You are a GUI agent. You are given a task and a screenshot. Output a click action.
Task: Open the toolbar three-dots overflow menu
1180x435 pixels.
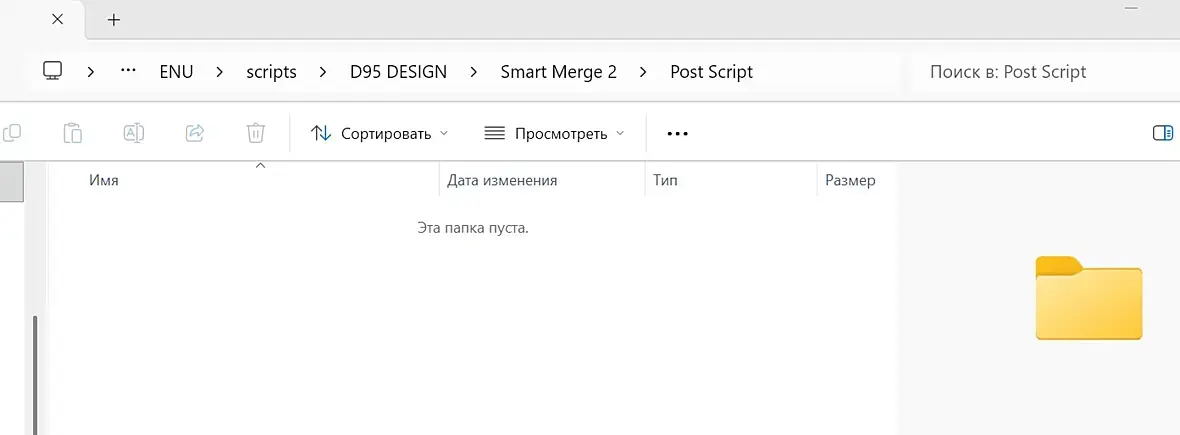pyautogui.click(x=678, y=133)
